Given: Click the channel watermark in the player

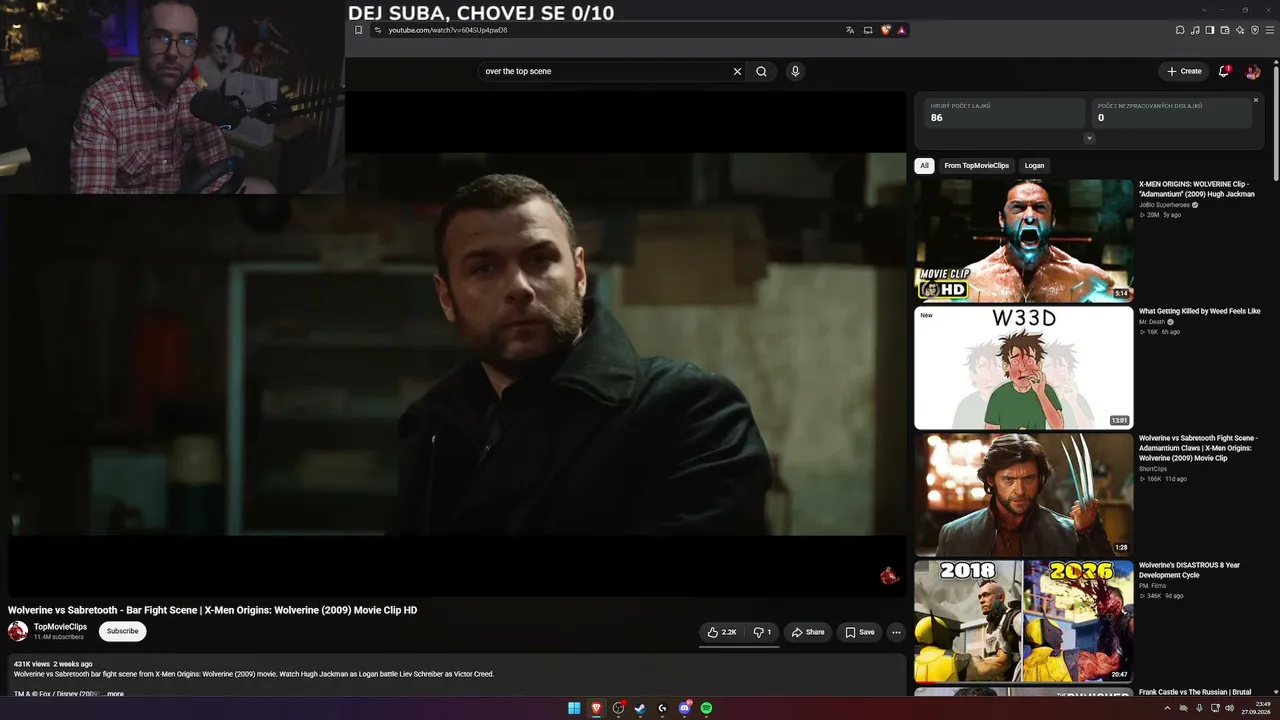Looking at the screenshot, I should (x=889, y=575).
